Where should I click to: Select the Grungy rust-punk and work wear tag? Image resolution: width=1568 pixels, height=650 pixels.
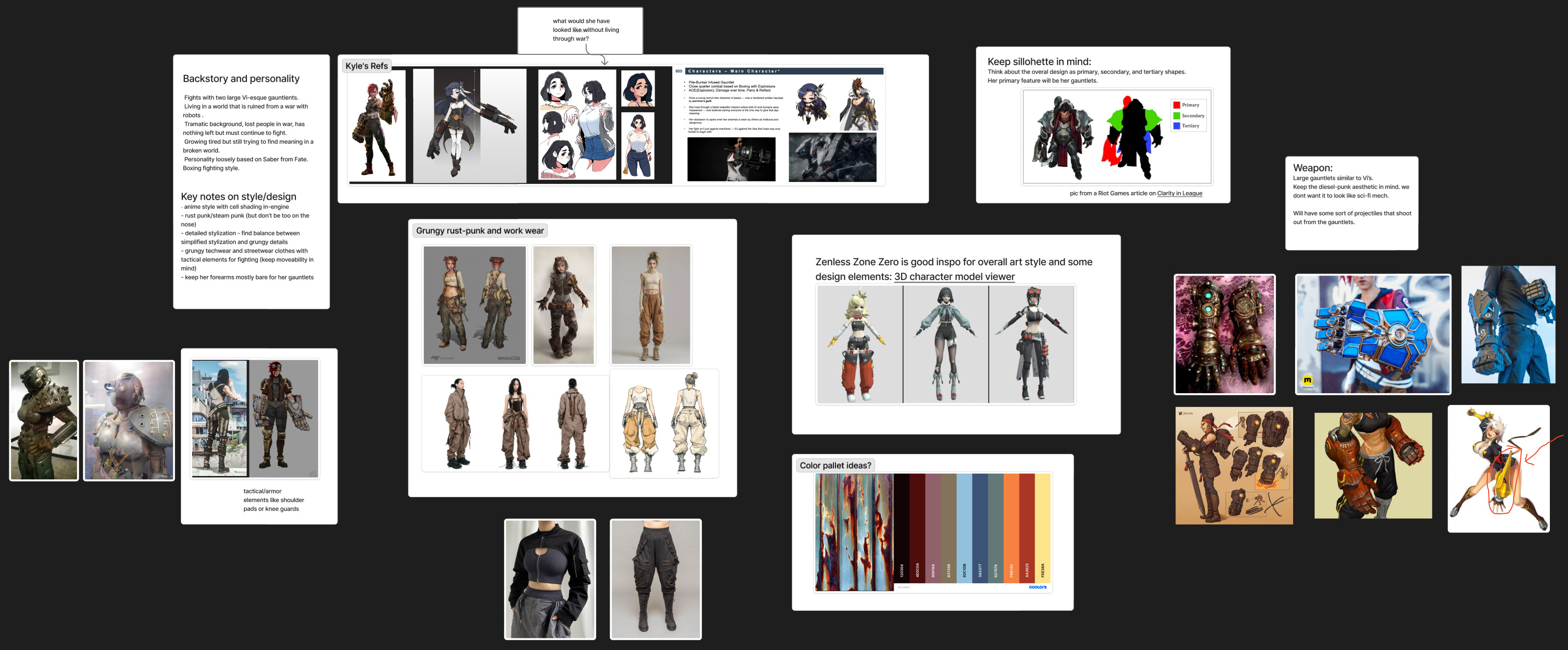[480, 230]
